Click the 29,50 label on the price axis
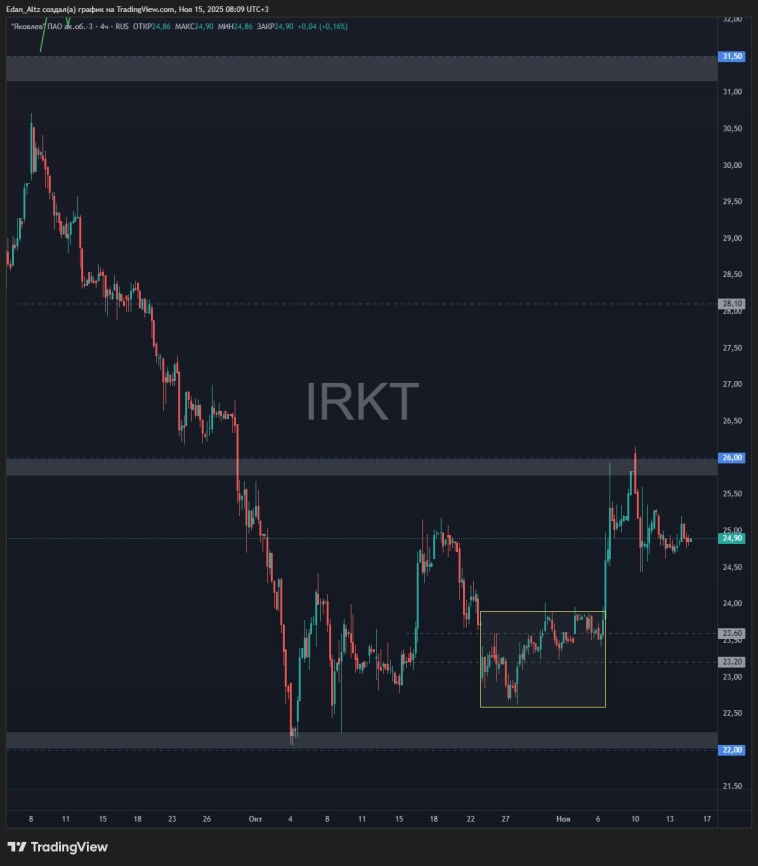Screen dimensions: 758x866 pos(732,201)
